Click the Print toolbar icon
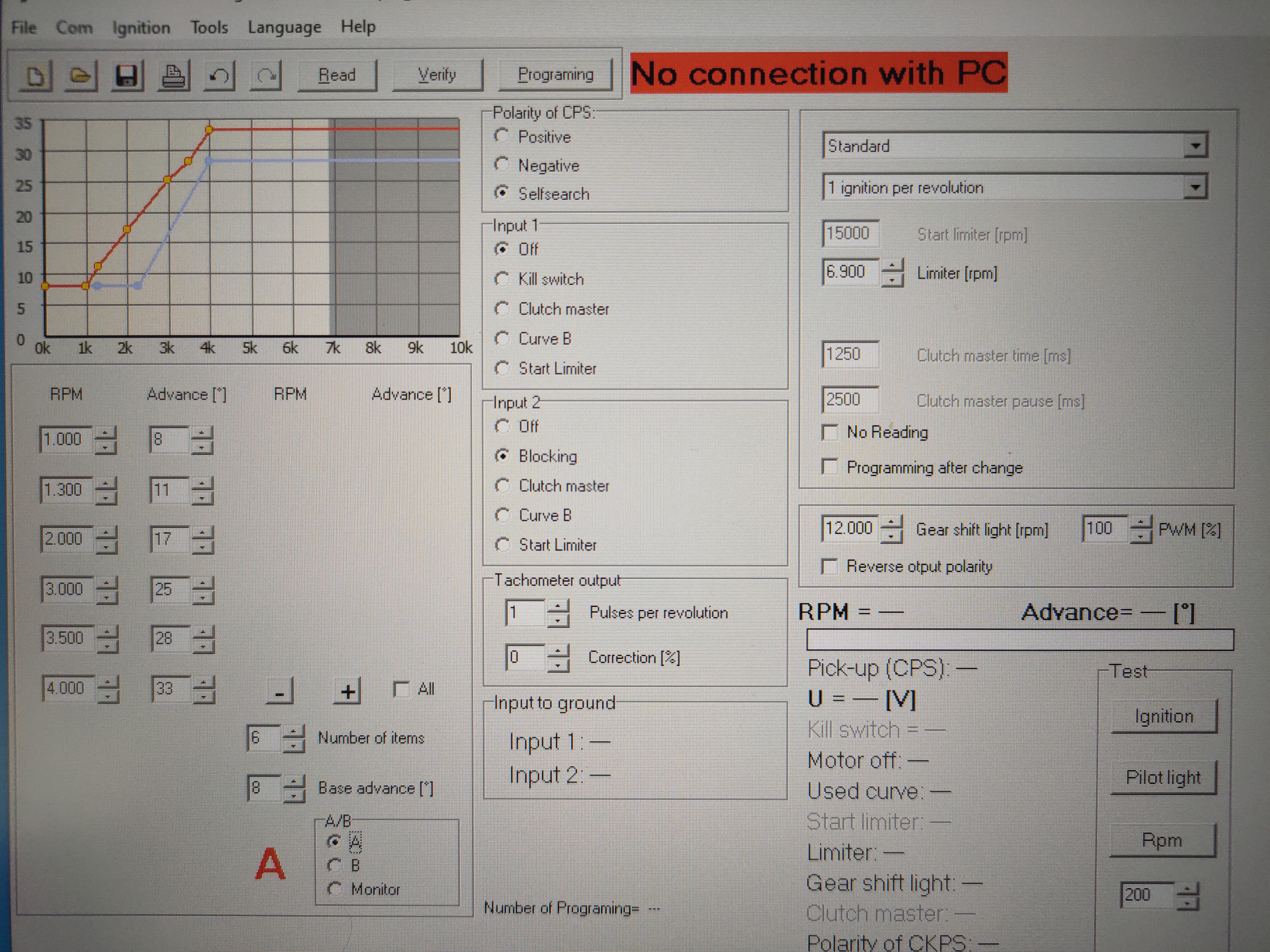 [173, 75]
